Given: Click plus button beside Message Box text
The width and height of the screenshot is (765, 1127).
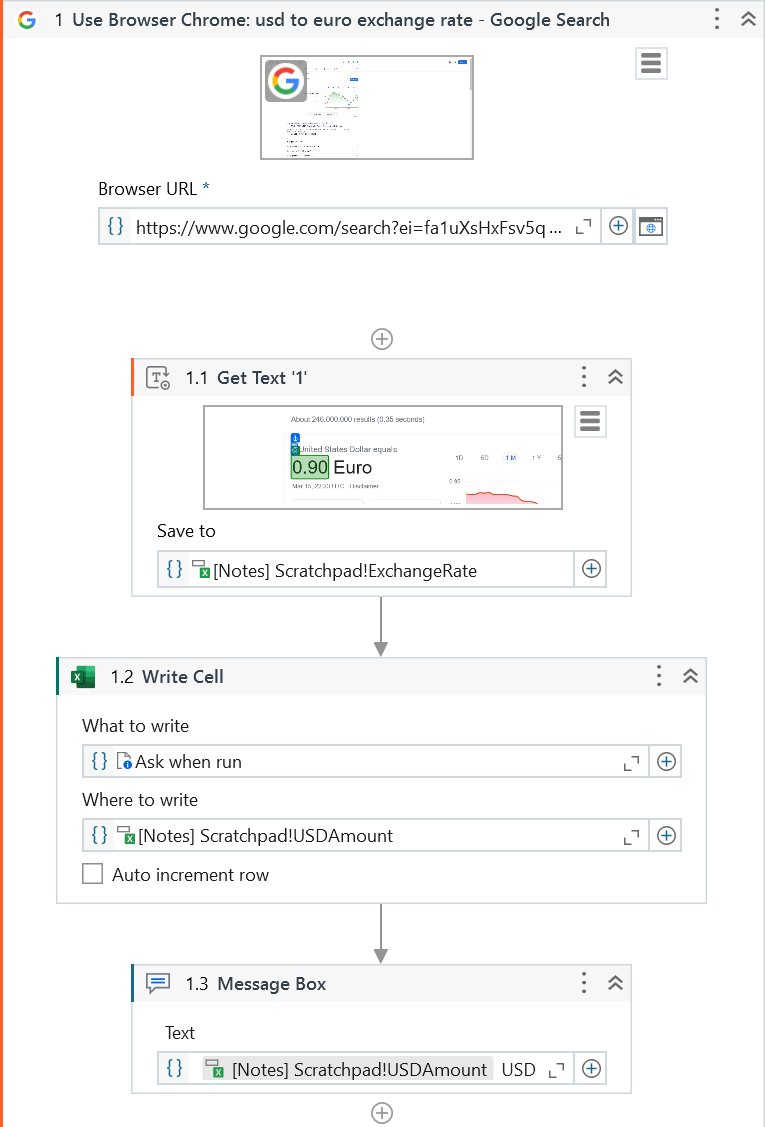Looking at the screenshot, I should coord(591,1069).
